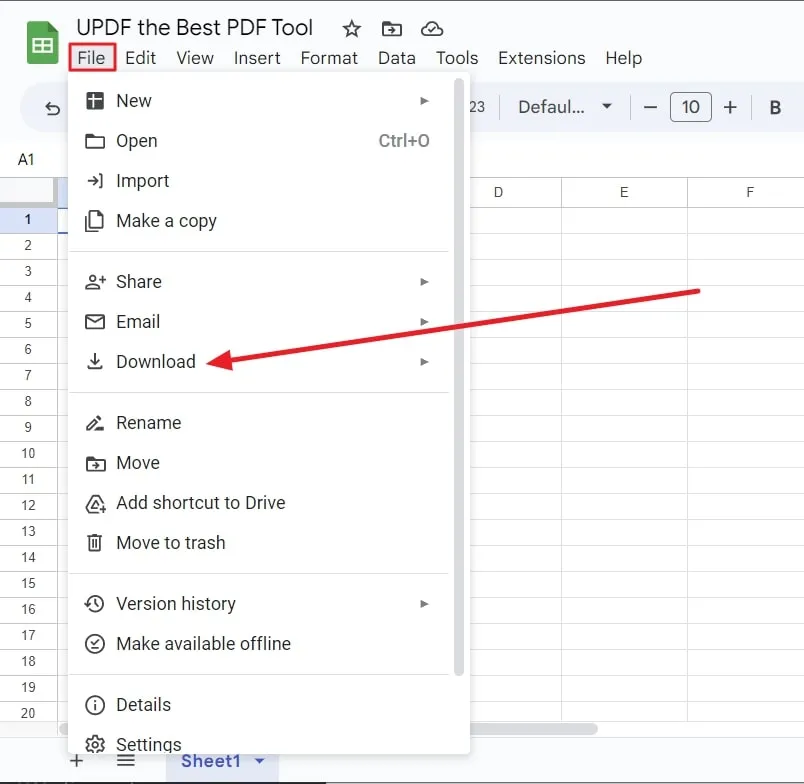804x784 pixels.
Task: Click the Ctrl+O shortcut text on Open row
Action: (x=404, y=141)
